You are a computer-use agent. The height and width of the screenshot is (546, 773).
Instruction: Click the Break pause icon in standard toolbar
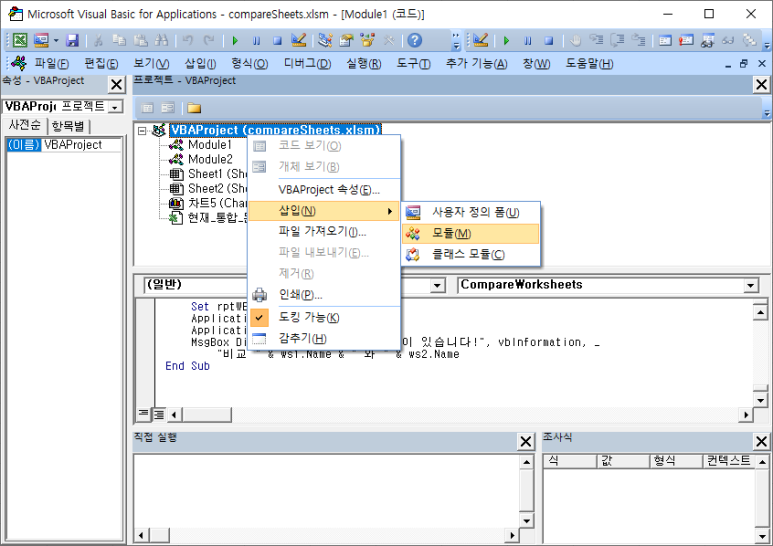click(x=256, y=41)
